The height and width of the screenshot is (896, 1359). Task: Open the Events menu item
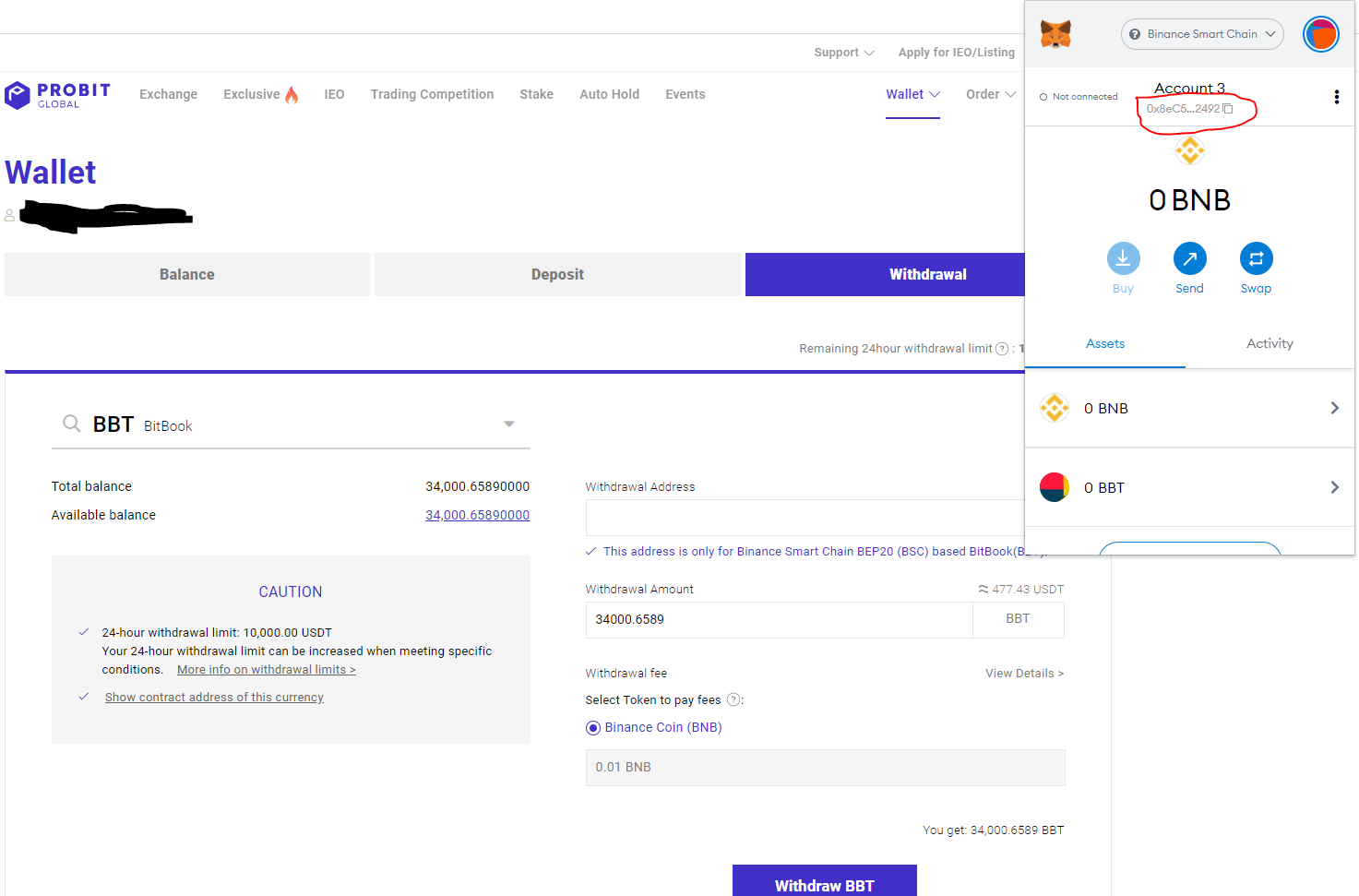[685, 94]
